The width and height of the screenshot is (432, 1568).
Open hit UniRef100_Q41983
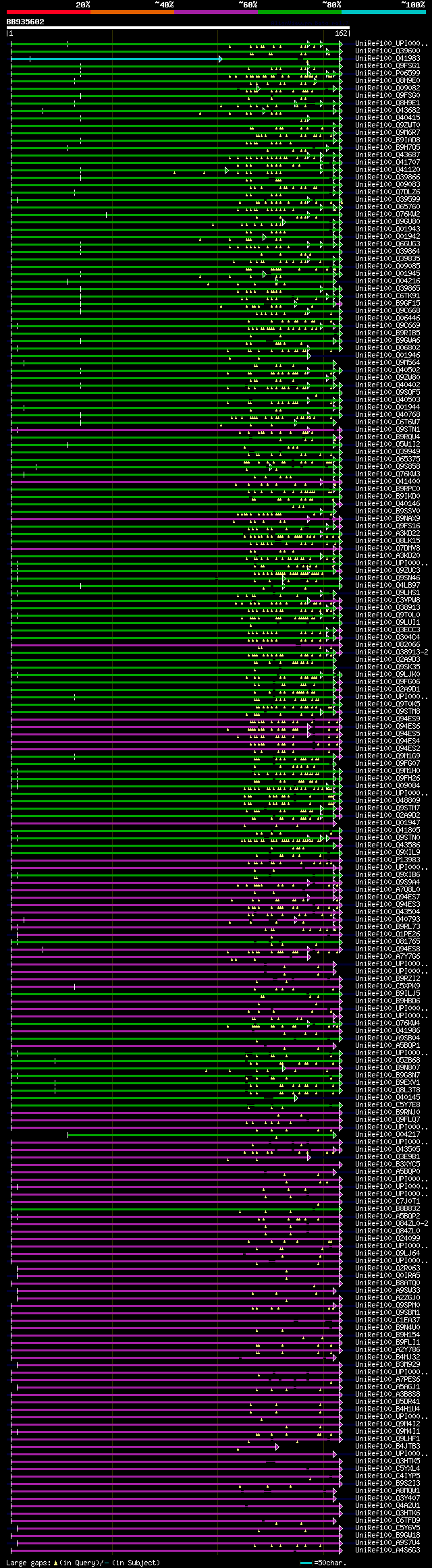387,59
